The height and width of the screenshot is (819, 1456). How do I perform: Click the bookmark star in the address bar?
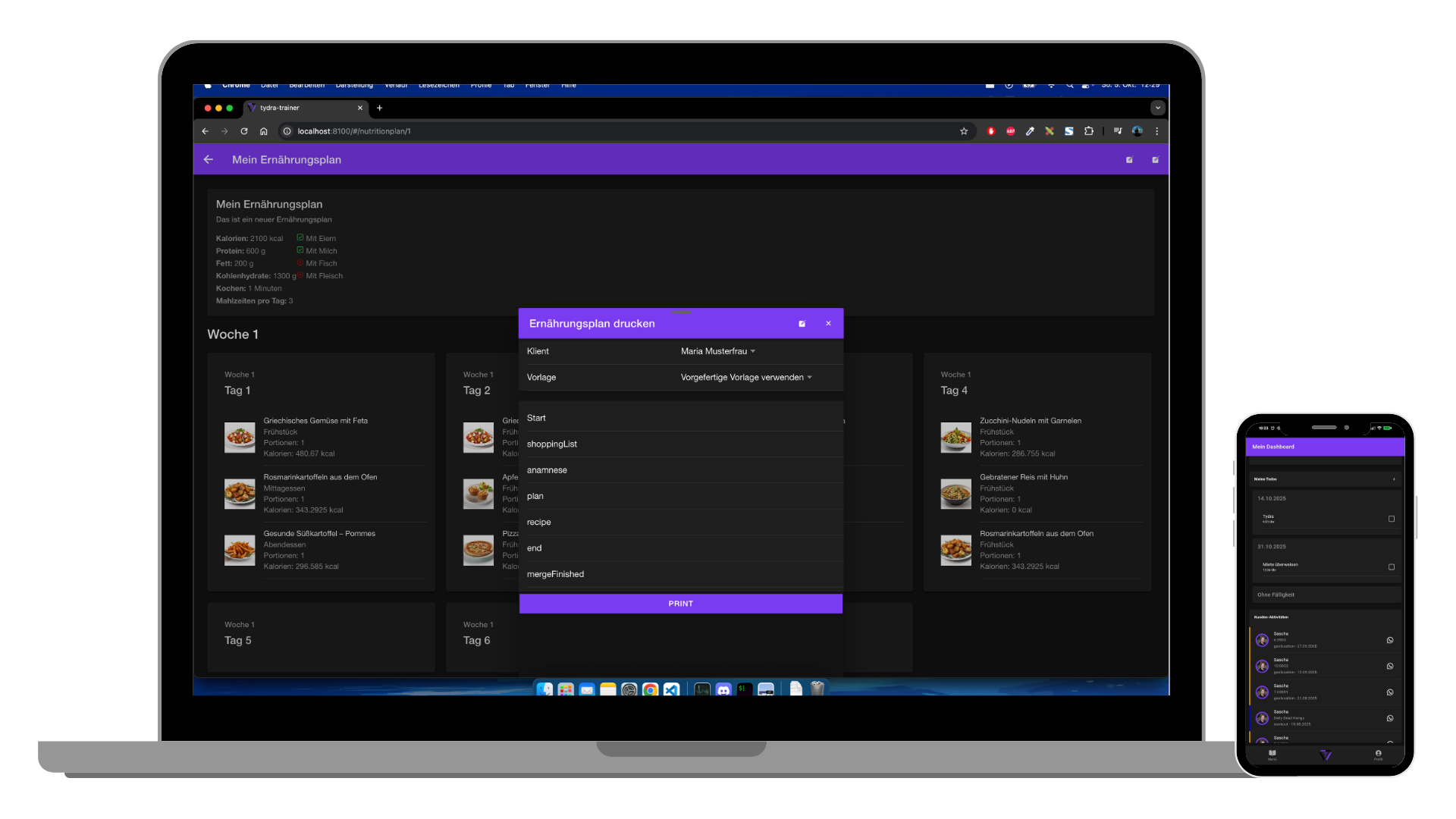coord(964,130)
